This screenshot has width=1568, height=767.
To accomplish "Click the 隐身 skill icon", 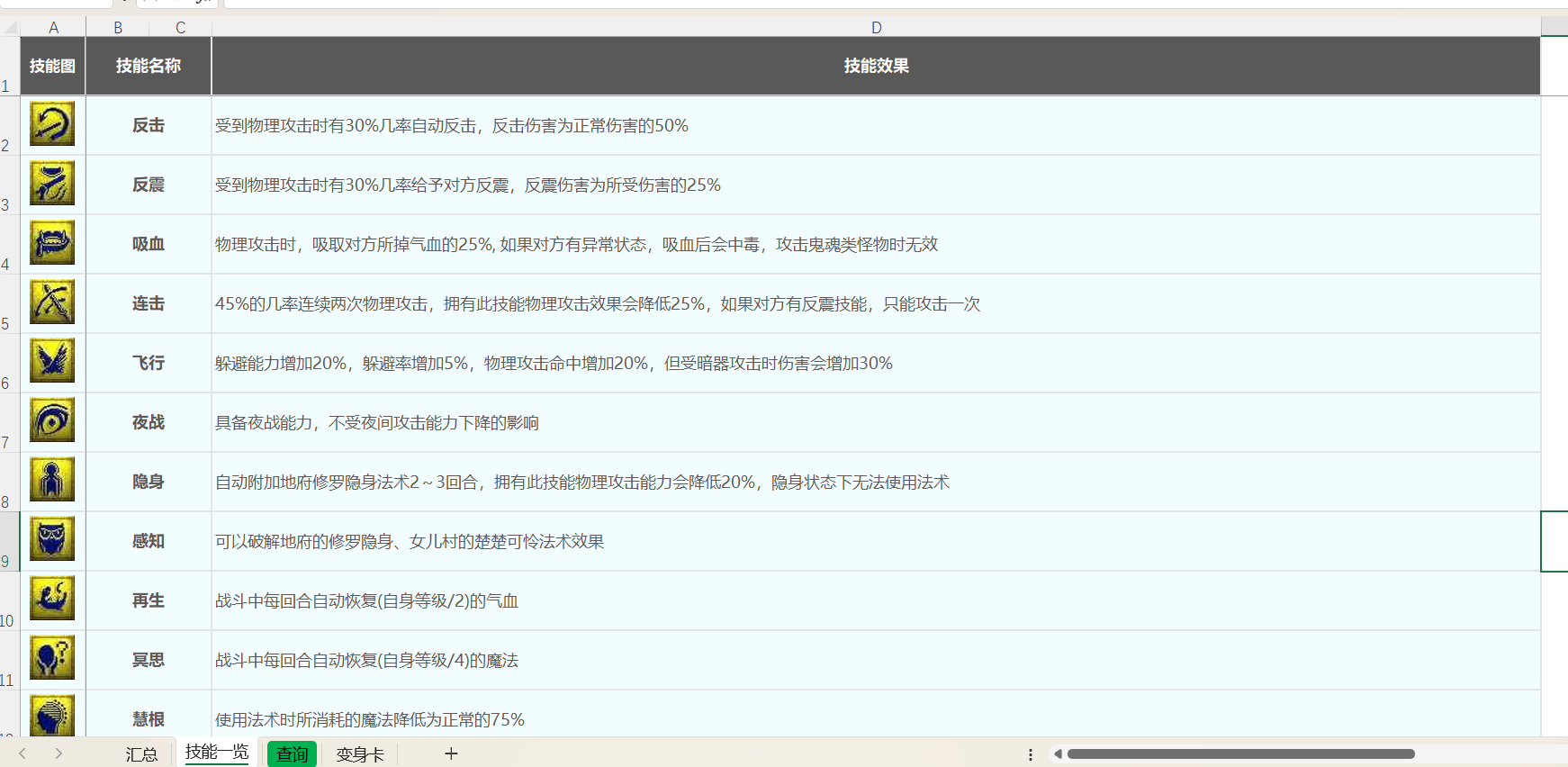I will click(52, 481).
